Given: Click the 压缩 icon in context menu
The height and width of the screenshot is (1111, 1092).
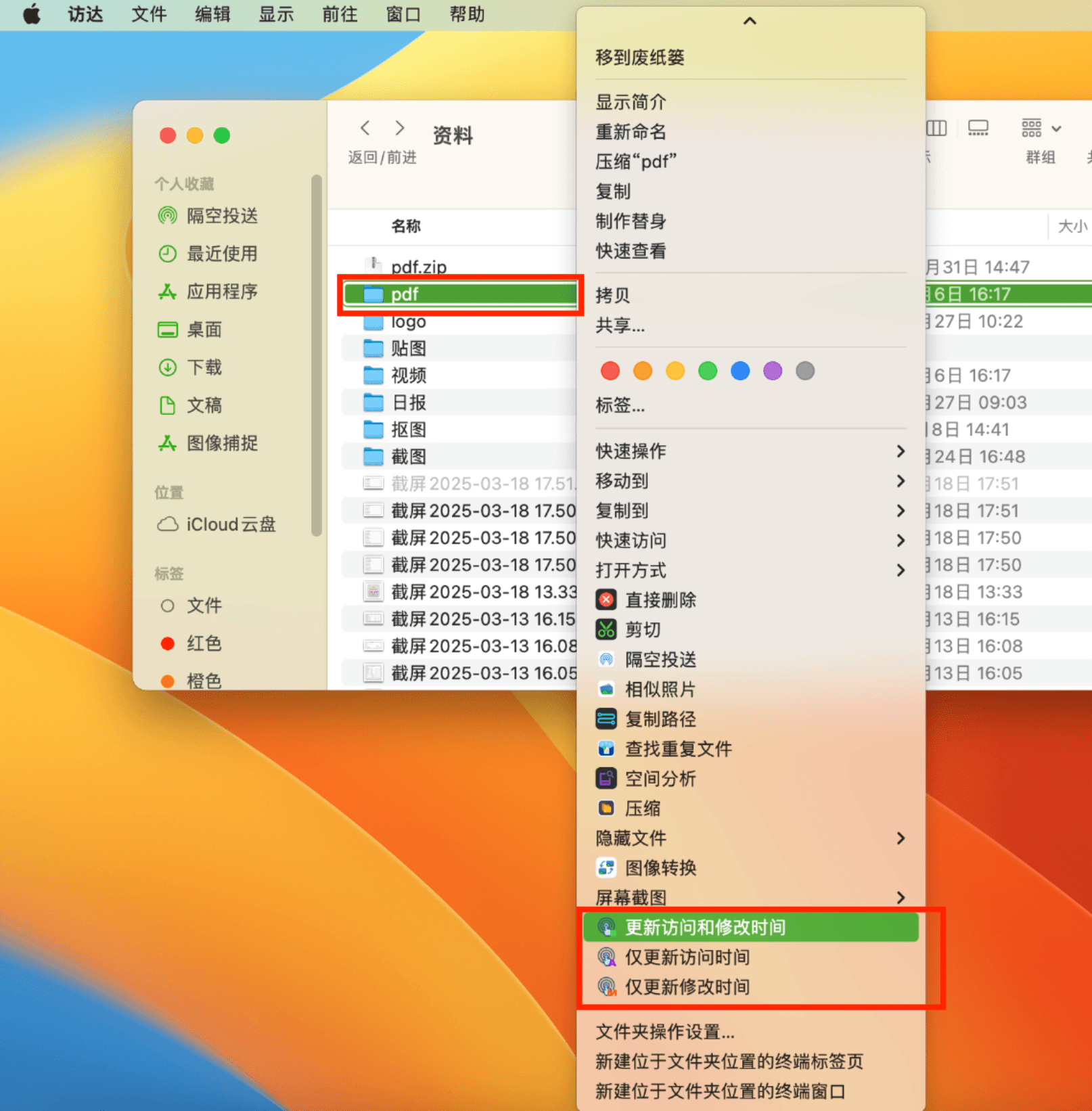Looking at the screenshot, I should (606, 809).
